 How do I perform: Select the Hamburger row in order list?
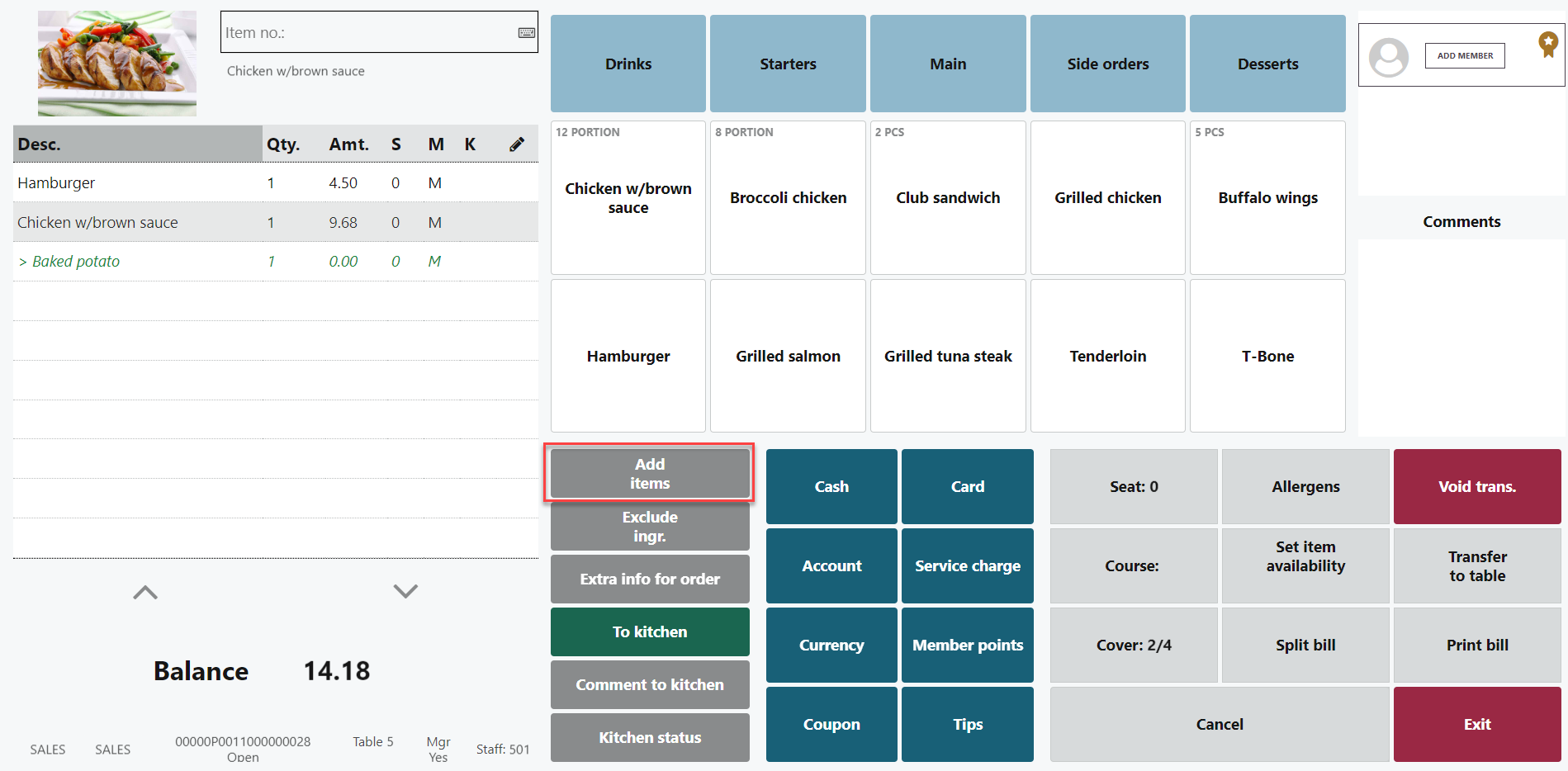click(x=56, y=183)
